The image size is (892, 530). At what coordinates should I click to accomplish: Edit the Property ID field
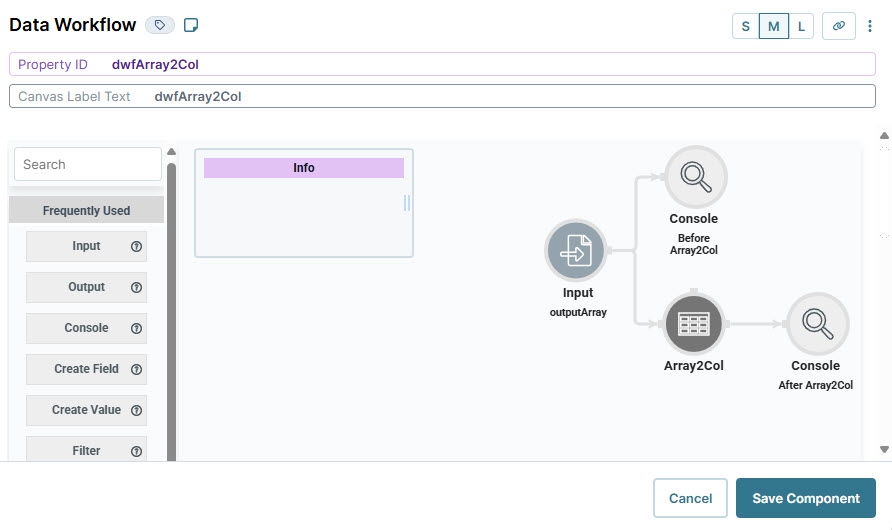click(x=442, y=64)
